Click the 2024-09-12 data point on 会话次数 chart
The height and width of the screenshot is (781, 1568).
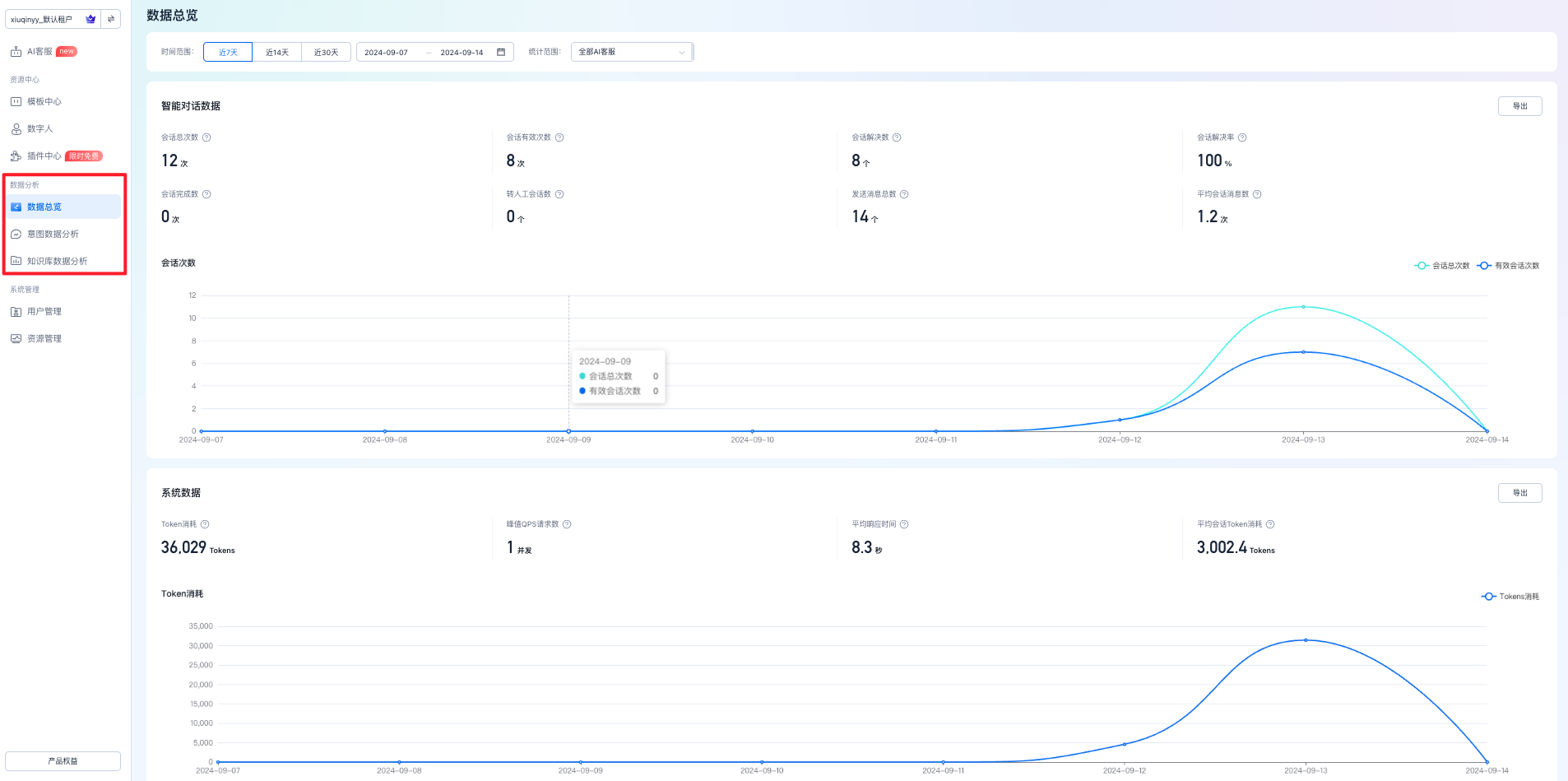pyautogui.click(x=1120, y=420)
